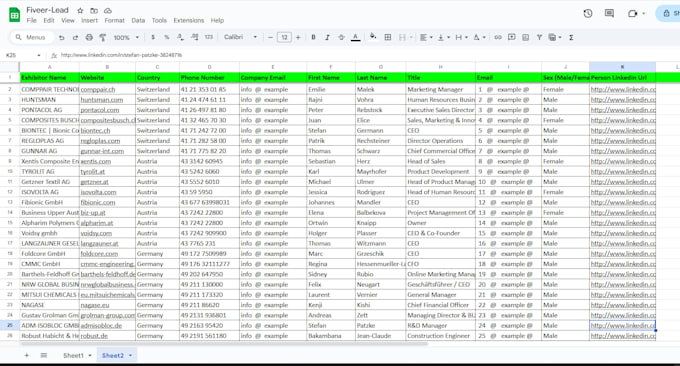Format as percent icon

pos(167,38)
